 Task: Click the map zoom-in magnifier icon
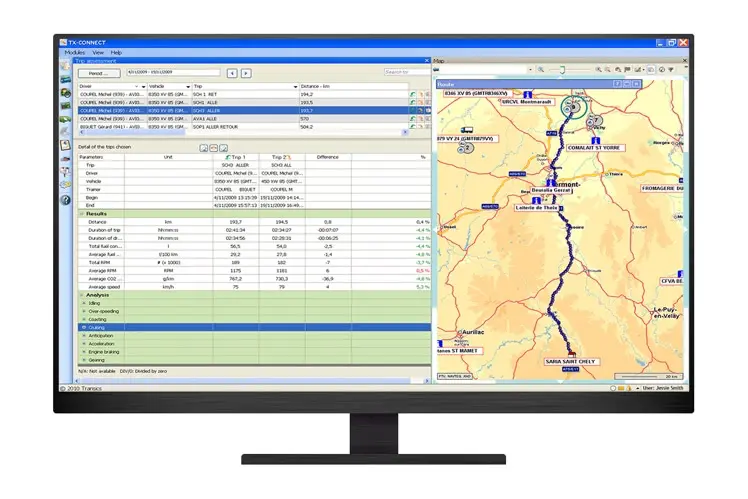tap(599, 69)
